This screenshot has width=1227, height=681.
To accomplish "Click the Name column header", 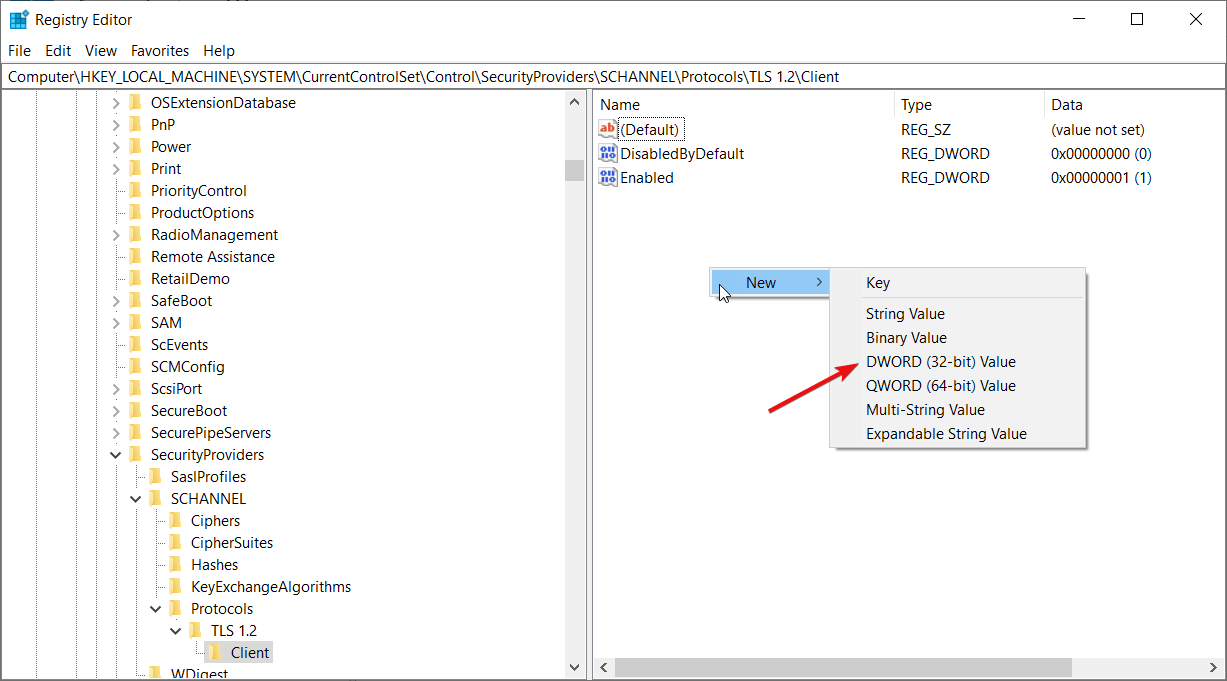I will 743,104.
